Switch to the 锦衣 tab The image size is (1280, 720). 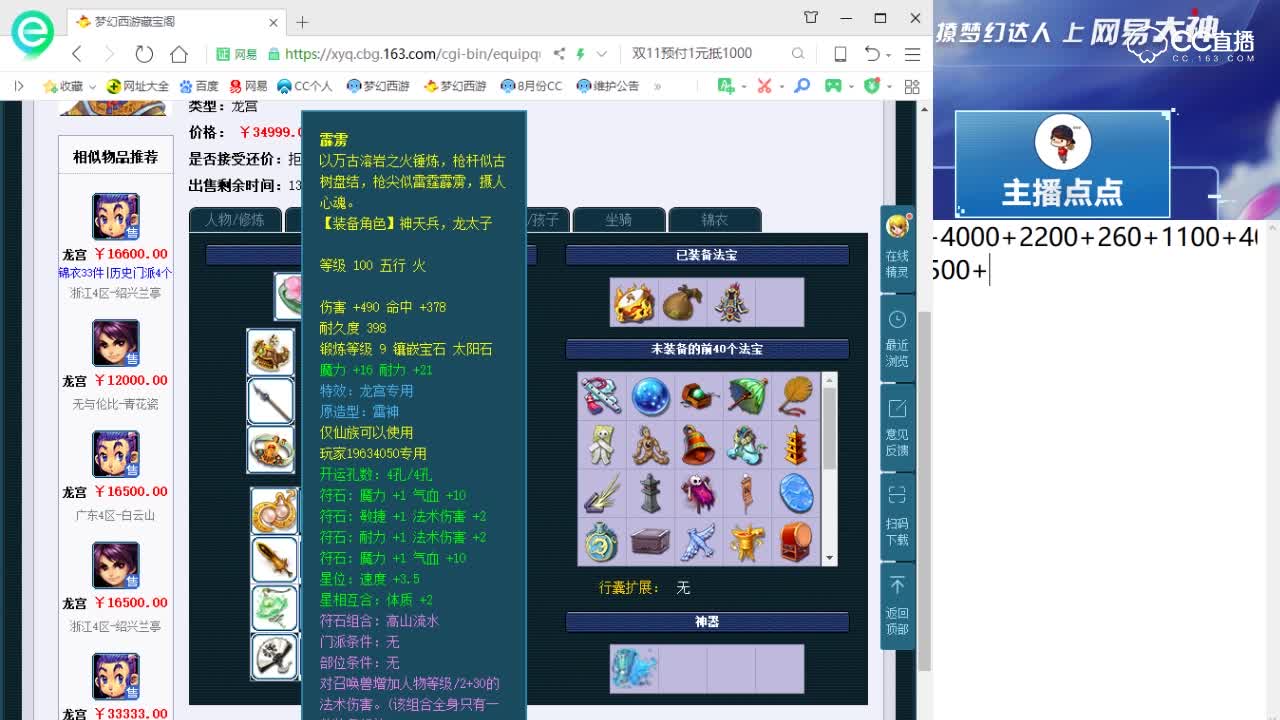pyautogui.click(x=715, y=220)
